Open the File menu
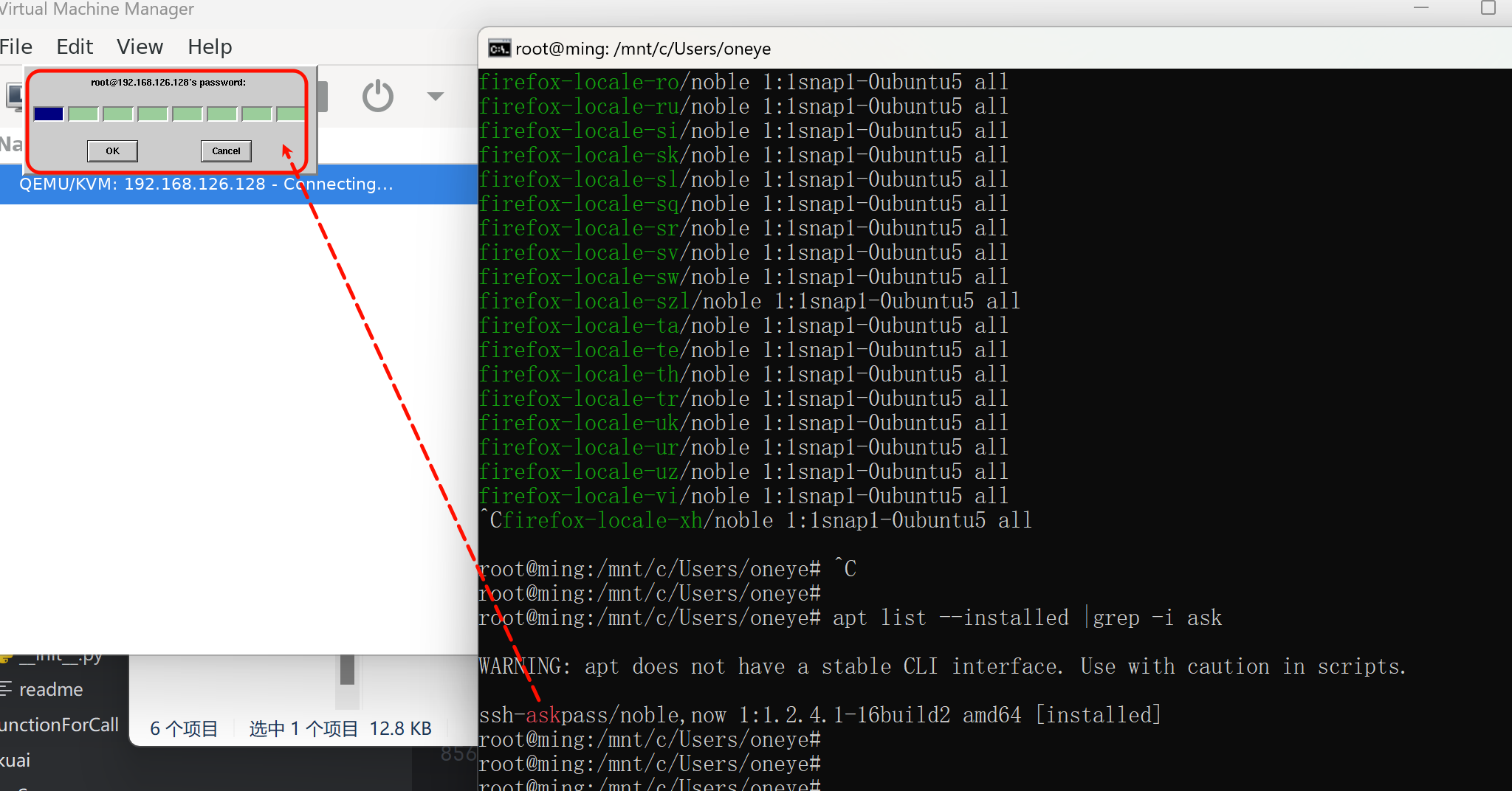 coord(16,47)
